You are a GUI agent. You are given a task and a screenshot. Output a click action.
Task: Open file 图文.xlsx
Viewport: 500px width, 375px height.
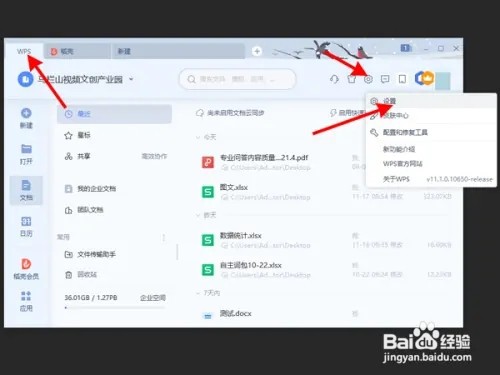[x=234, y=187]
